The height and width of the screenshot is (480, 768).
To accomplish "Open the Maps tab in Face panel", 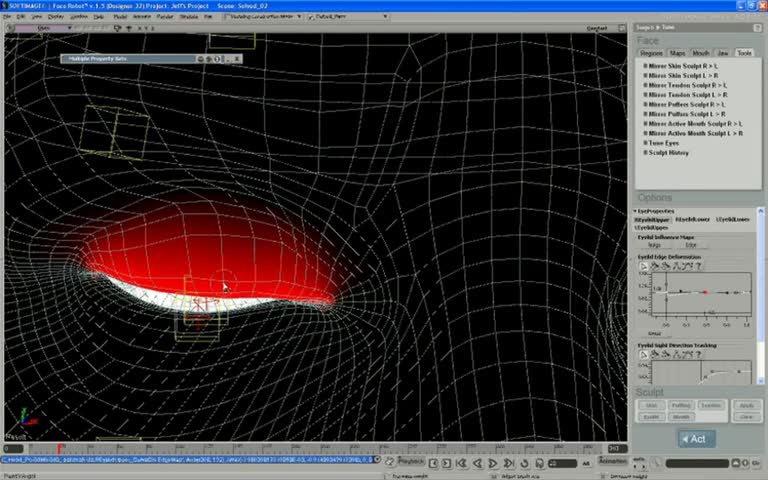I will [x=677, y=53].
